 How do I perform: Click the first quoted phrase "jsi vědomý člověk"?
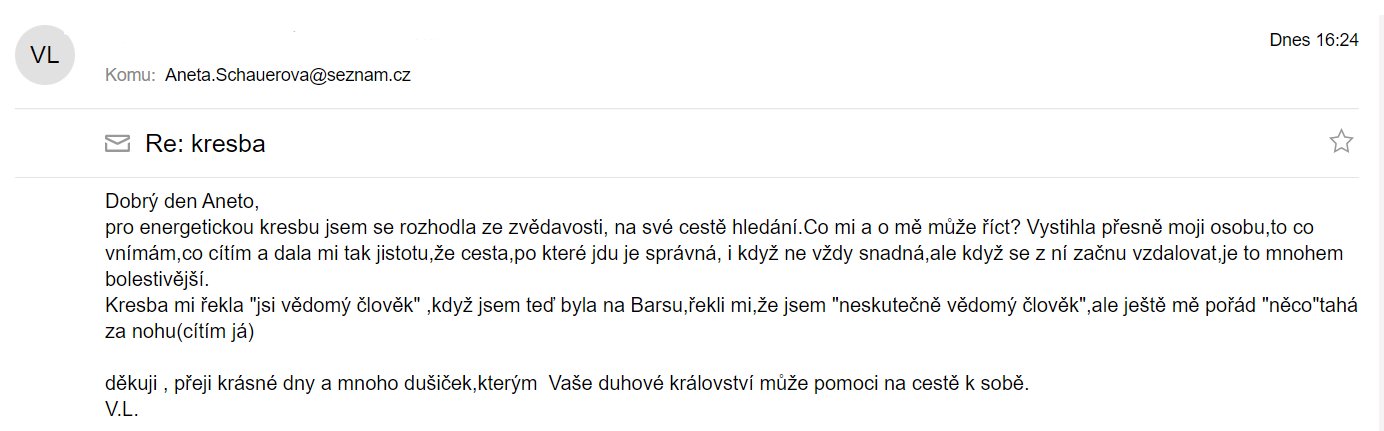click(336, 305)
